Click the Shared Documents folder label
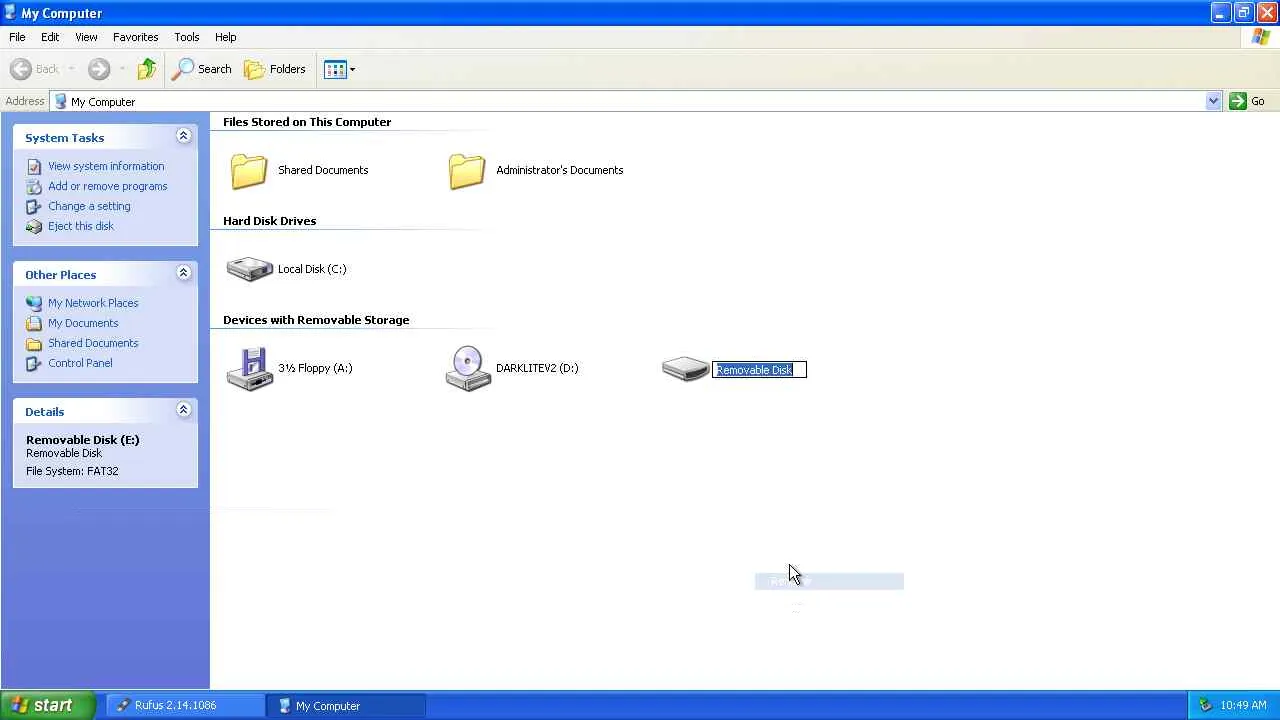This screenshot has height=720, width=1280. click(323, 170)
